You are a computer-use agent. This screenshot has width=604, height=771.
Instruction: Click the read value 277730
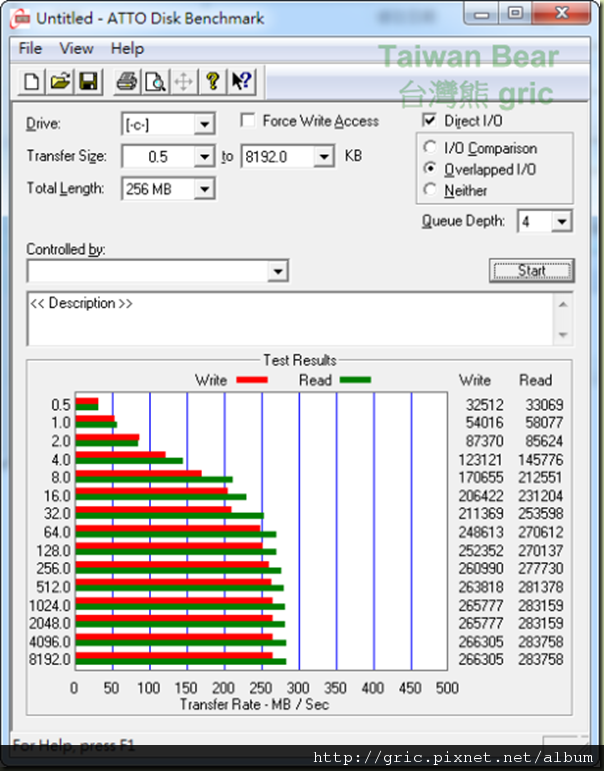click(541, 568)
